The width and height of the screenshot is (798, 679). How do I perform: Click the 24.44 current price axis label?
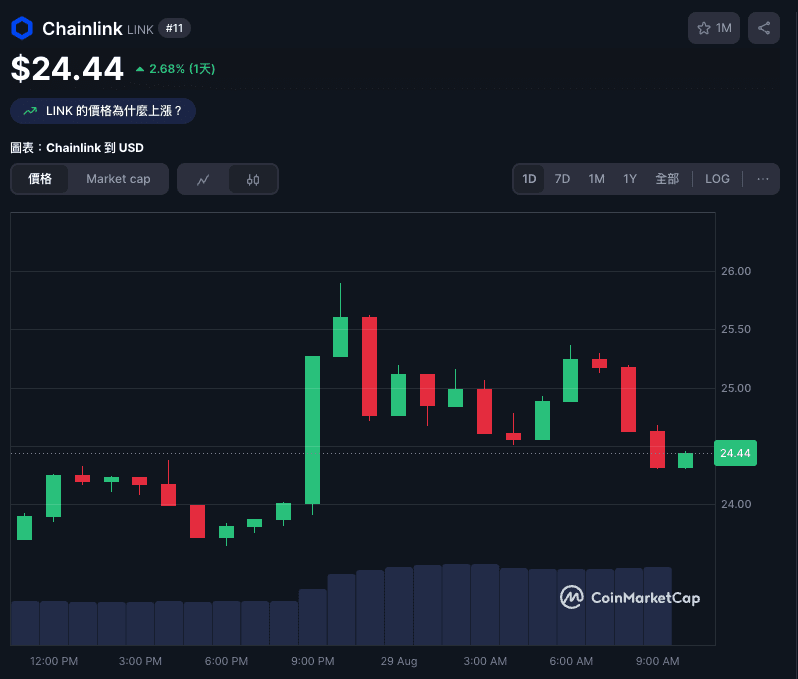tap(735, 453)
